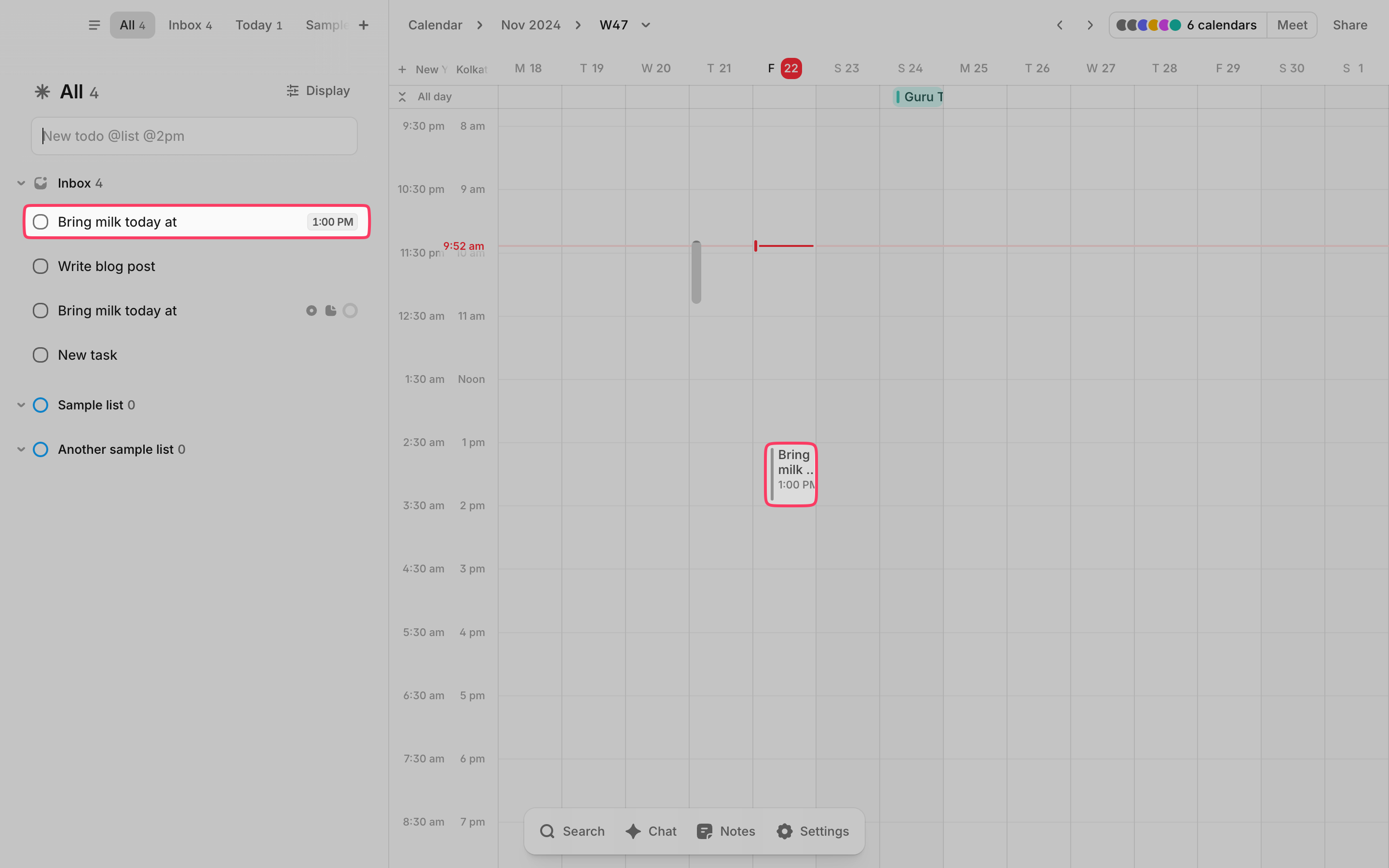Mark New task as complete
Screen dimensions: 1389x868
pos(40,355)
